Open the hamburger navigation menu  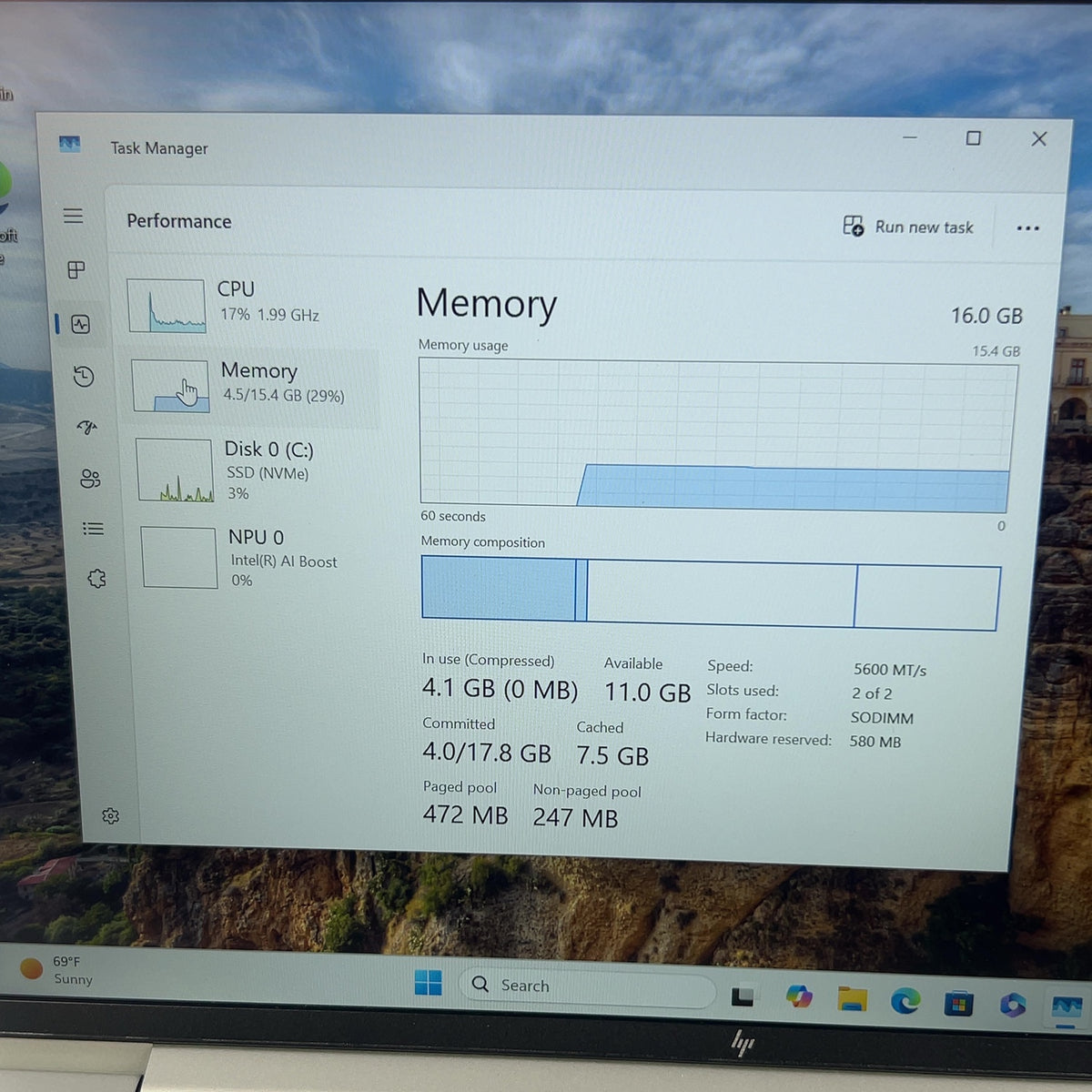tap(73, 216)
